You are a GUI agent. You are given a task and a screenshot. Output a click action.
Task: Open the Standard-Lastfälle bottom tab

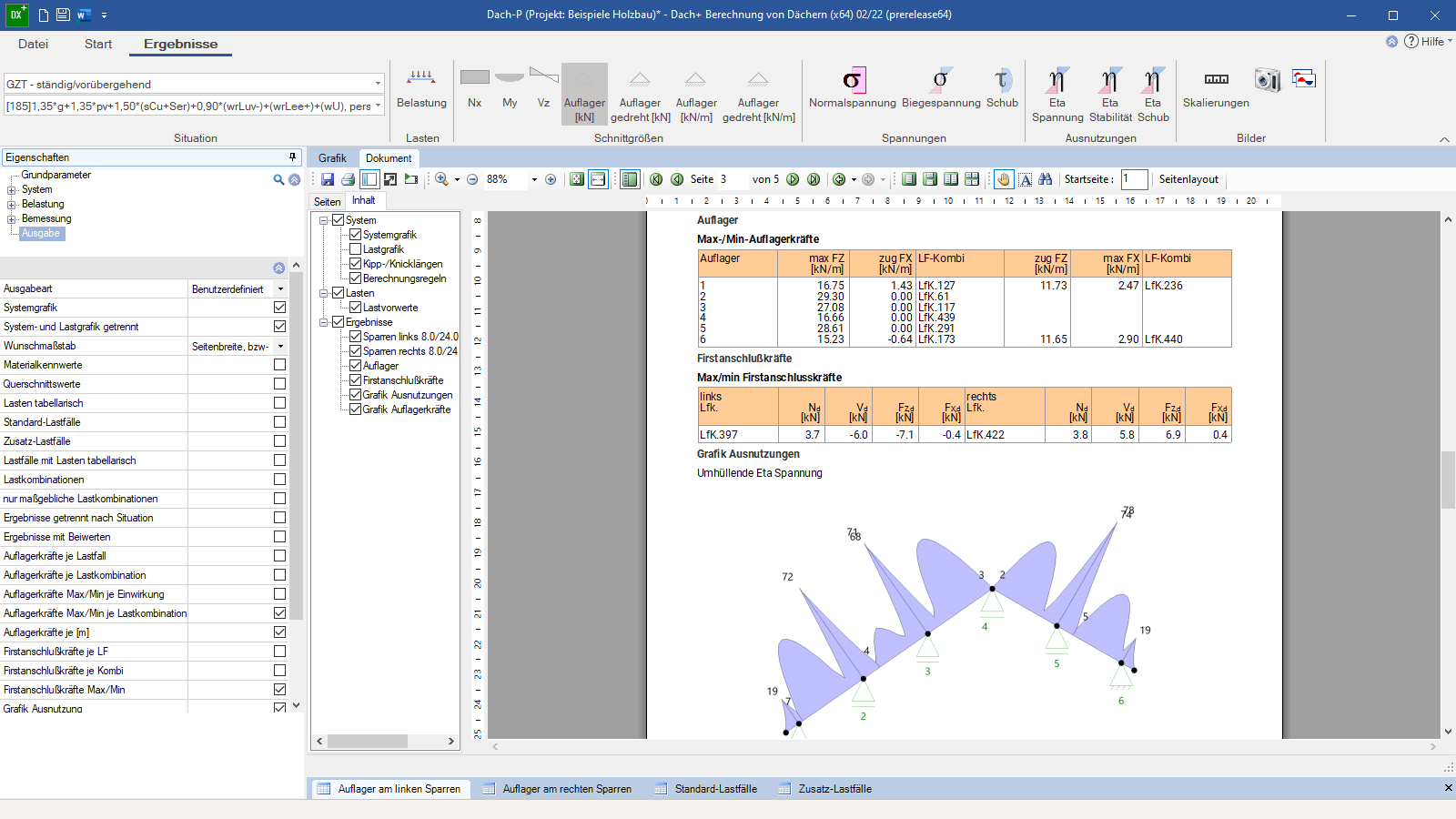(x=706, y=789)
